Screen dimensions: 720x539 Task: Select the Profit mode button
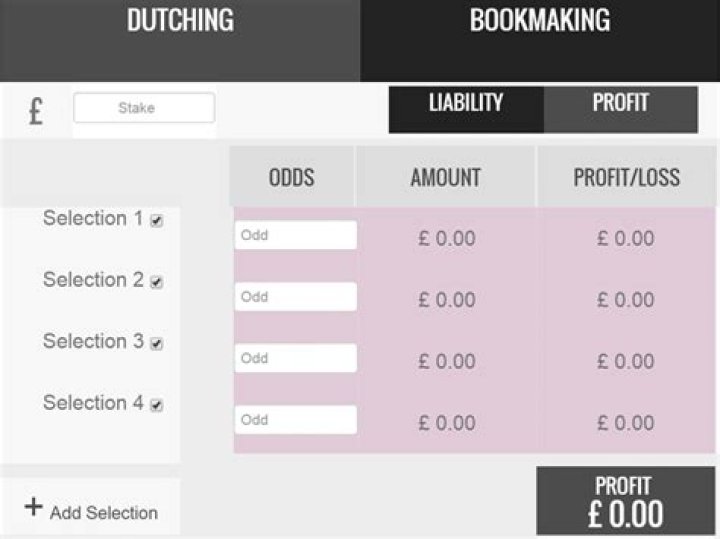coord(621,103)
